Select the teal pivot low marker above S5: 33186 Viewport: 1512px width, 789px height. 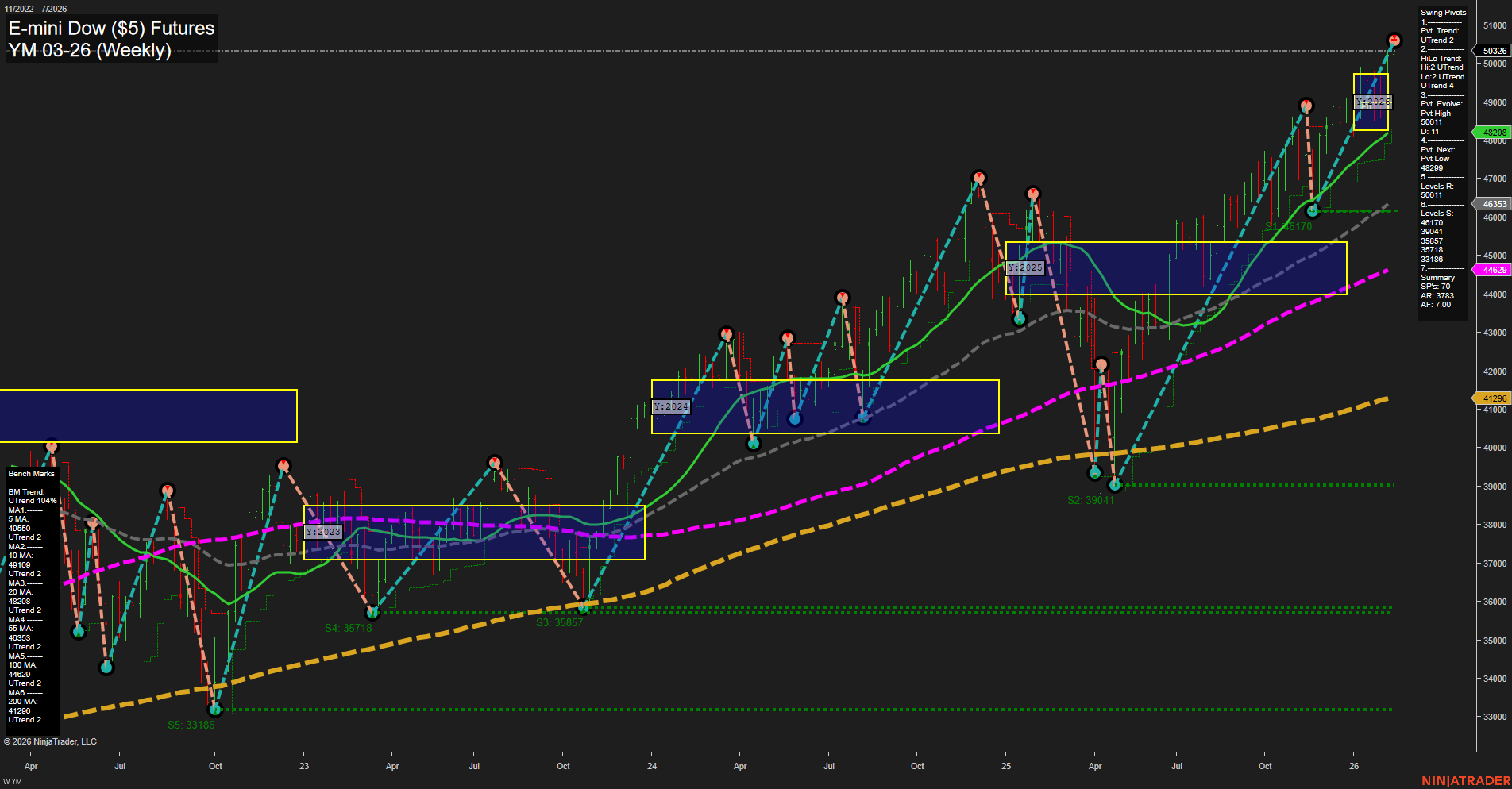[215, 709]
